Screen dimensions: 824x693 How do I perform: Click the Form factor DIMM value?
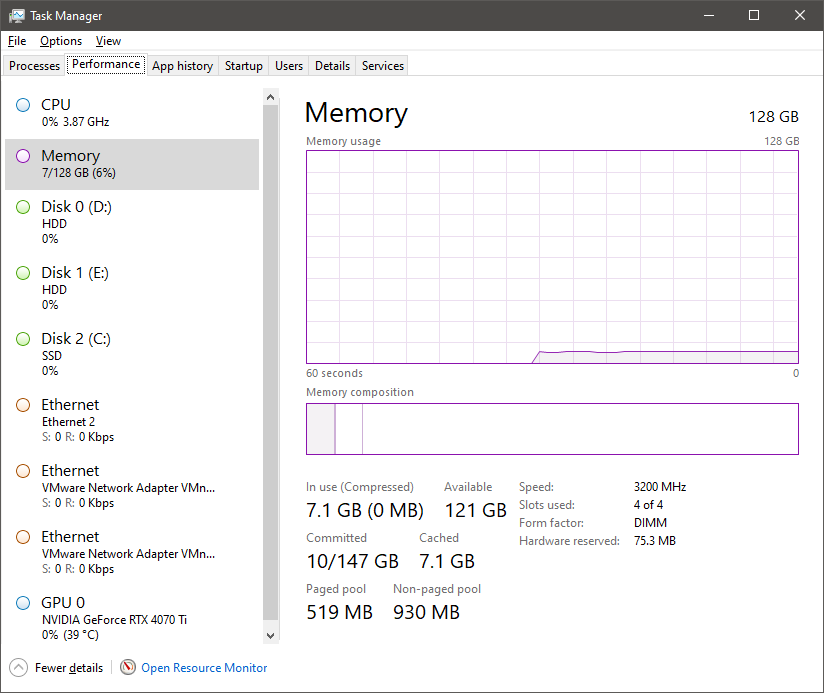pyautogui.click(x=651, y=523)
